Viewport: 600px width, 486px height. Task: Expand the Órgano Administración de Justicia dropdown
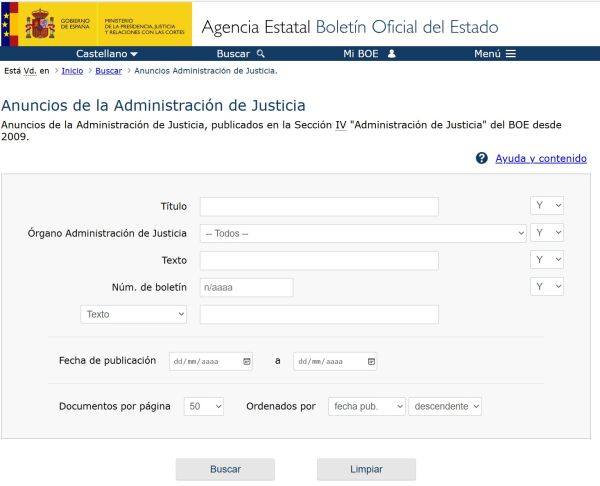(363, 233)
